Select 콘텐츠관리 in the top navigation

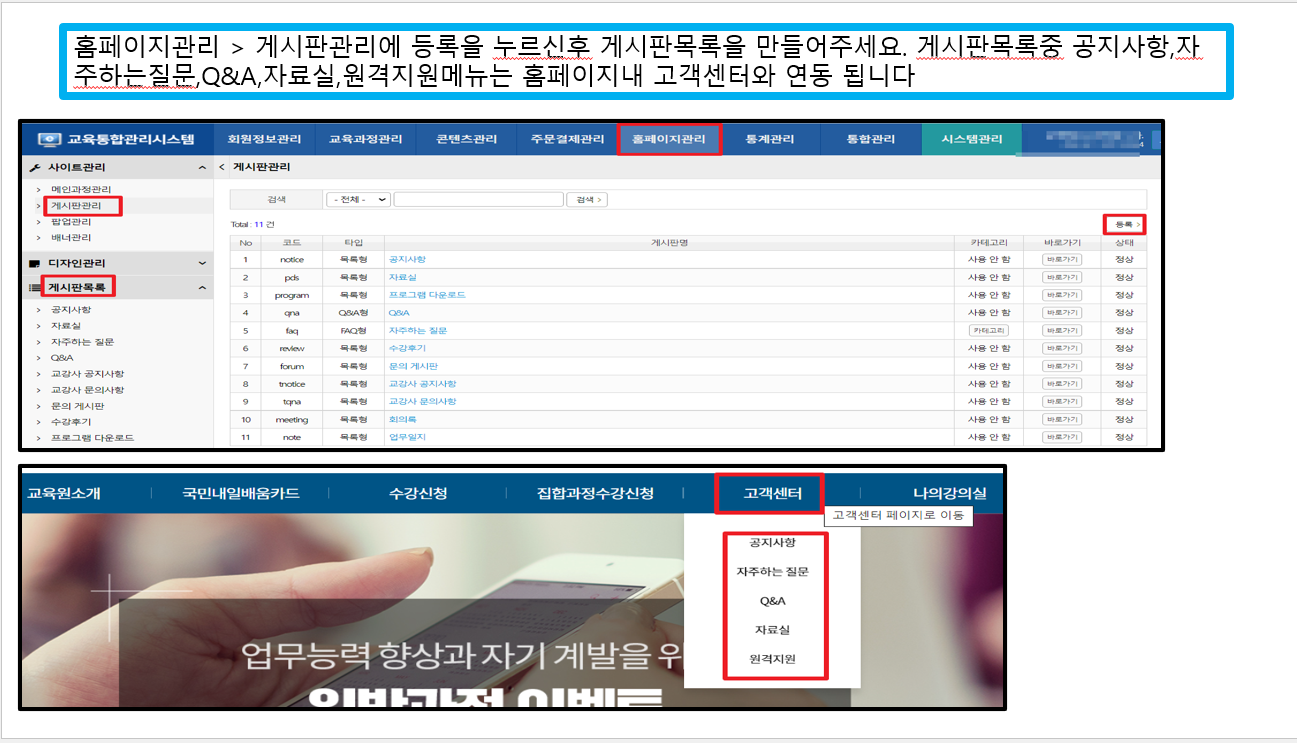coord(467,140)
